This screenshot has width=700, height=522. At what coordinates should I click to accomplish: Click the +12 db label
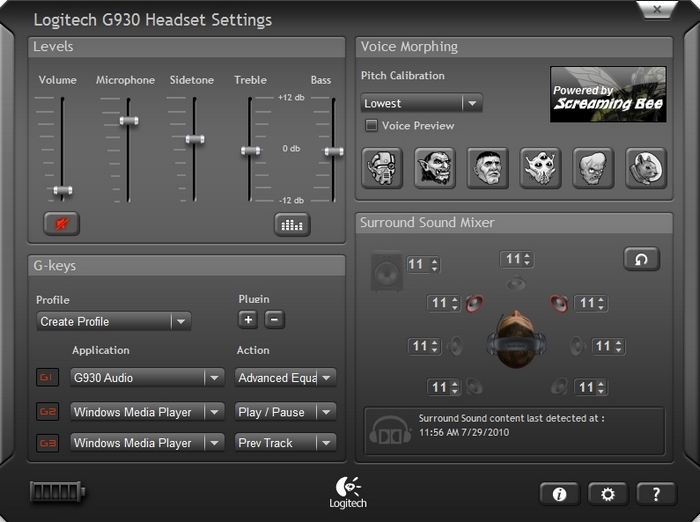click(291, 97)
